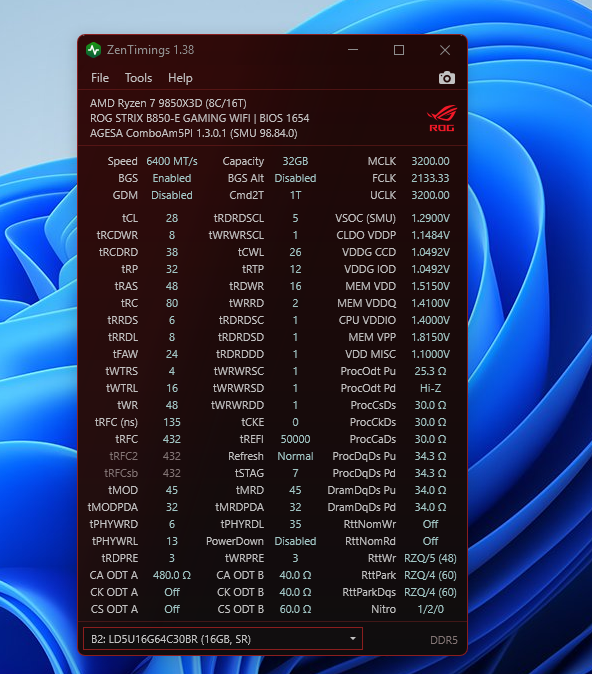Click the Nitro 1/2/0 value
The height and width of the screenshot is (674, 592).
tap(430, 609)
